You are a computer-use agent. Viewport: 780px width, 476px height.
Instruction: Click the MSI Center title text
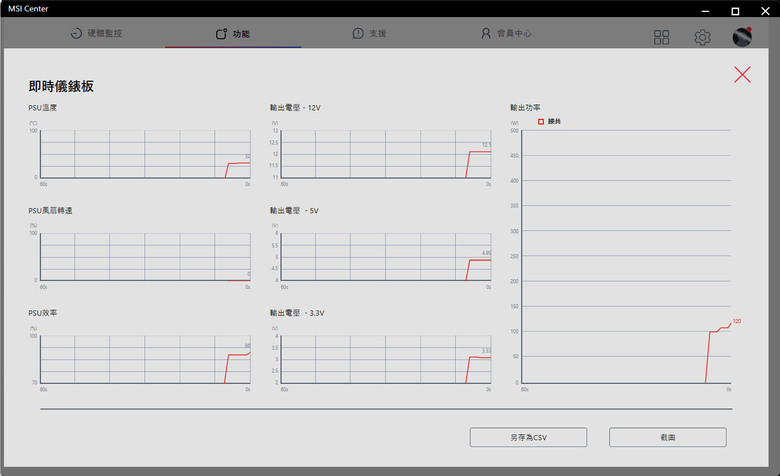[28, 8]
